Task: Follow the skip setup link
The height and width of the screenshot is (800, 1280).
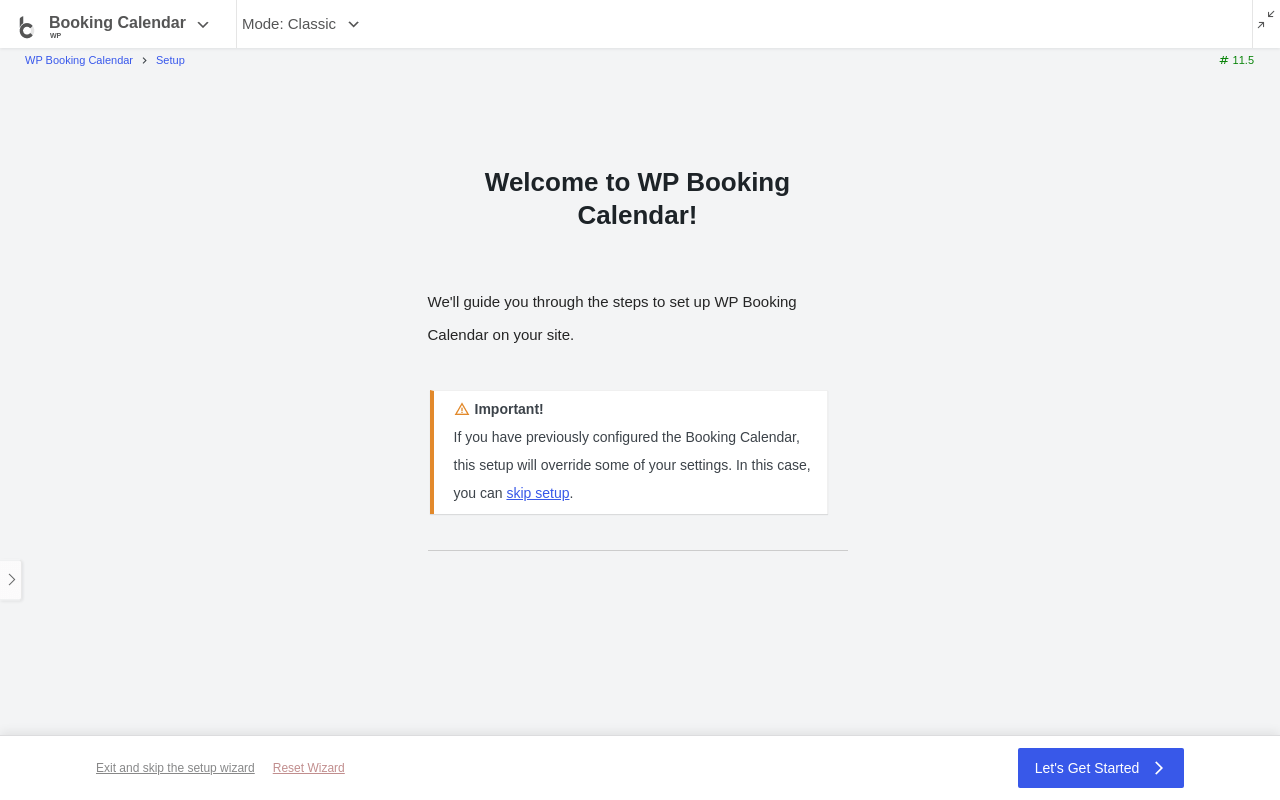Action: tap(538, 493)
